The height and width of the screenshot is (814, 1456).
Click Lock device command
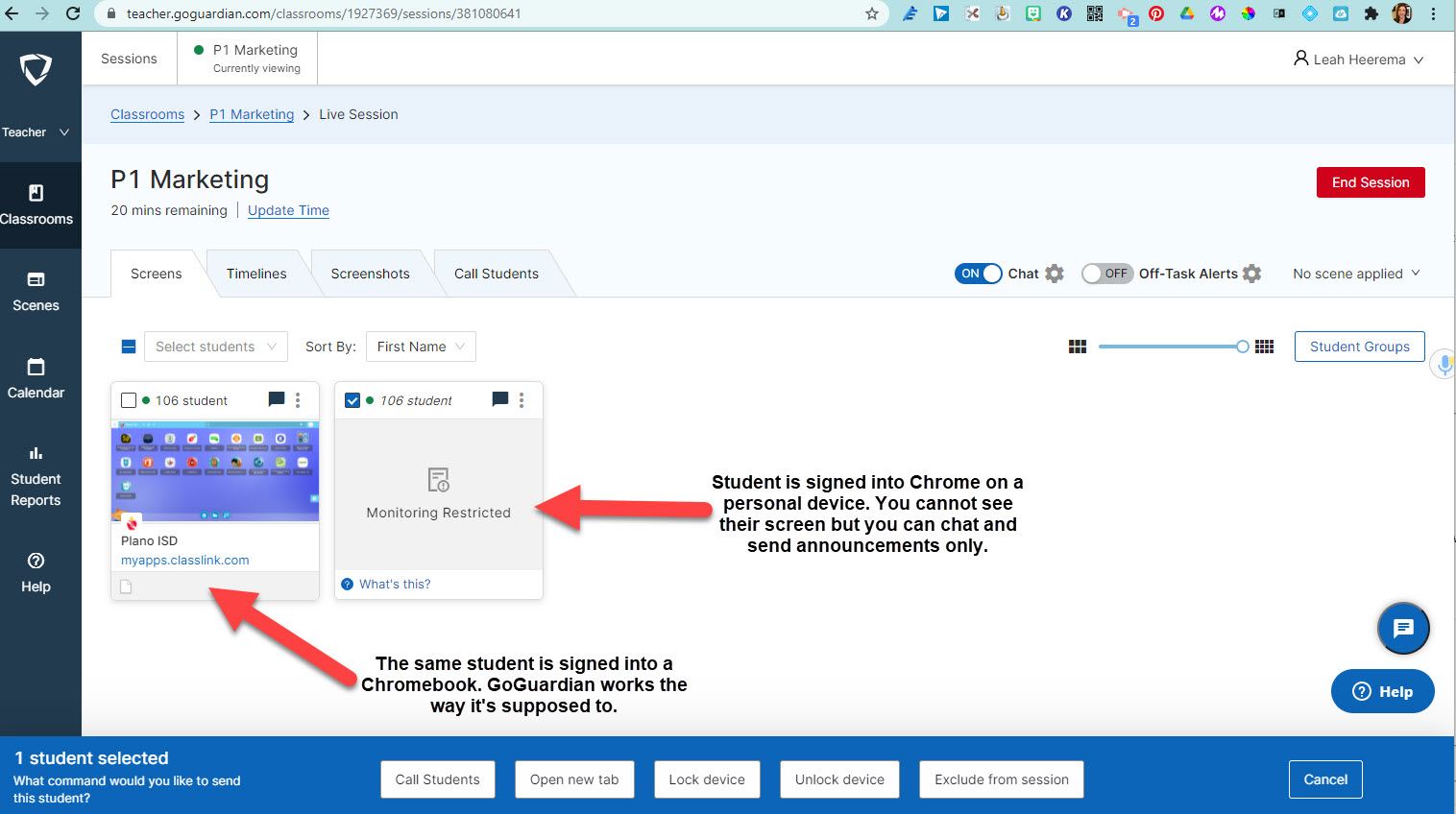tap(707, 779)
